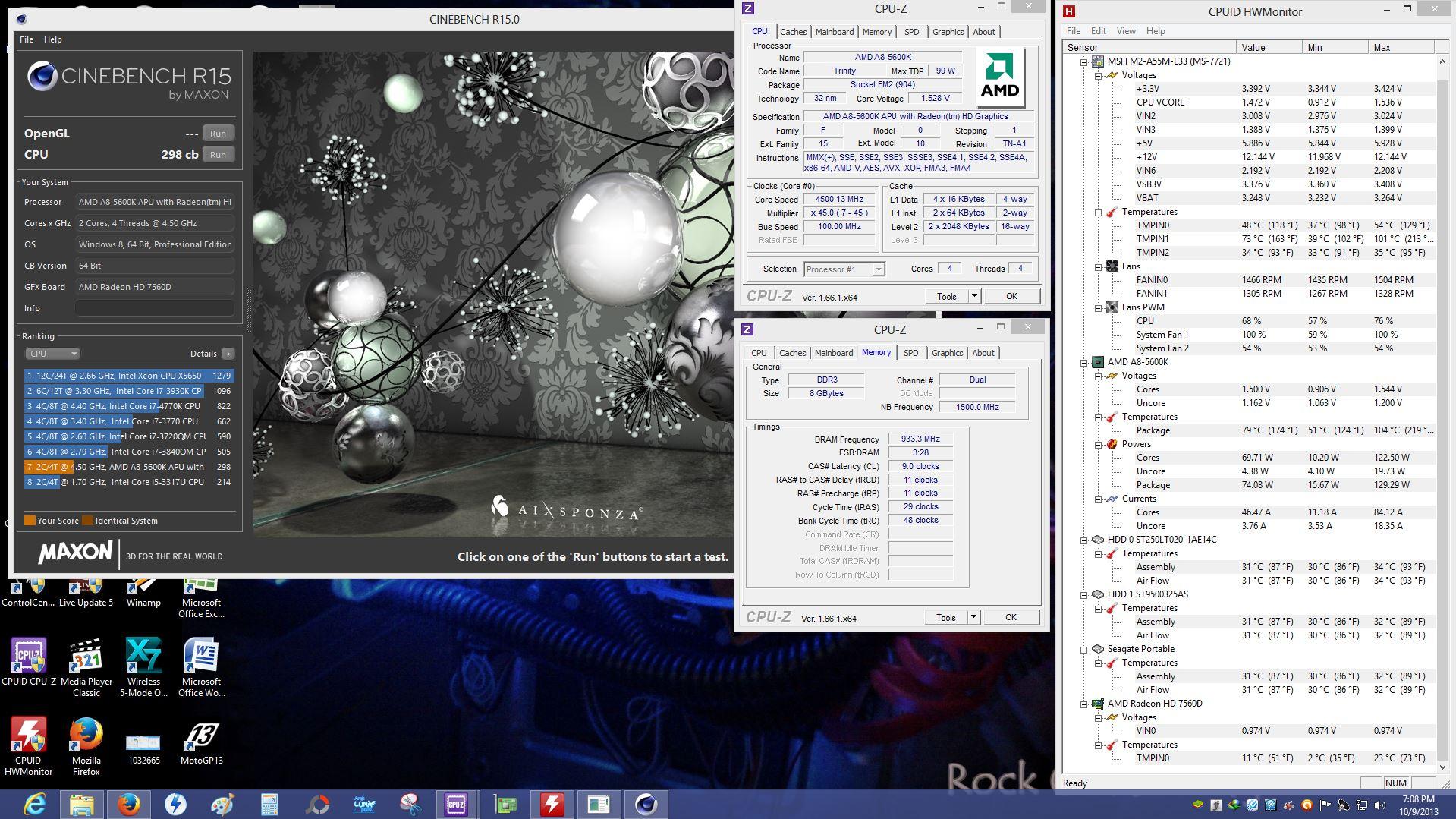Click OK in the CPU-Z CPU window
Screen dimensions: 1456x819
tap(1011, 296)
